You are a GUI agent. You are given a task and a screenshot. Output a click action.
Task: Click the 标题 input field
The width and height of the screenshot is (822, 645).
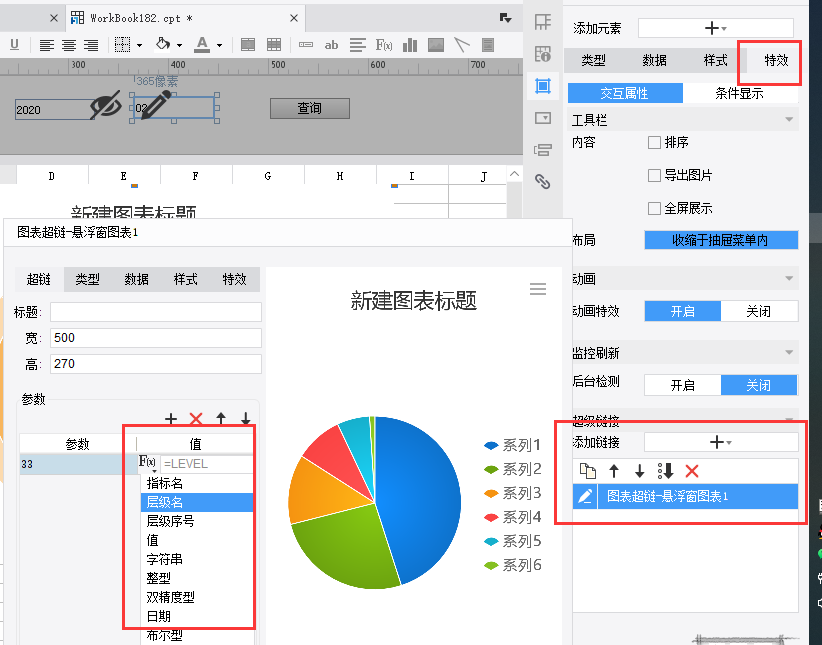point(156,312)
